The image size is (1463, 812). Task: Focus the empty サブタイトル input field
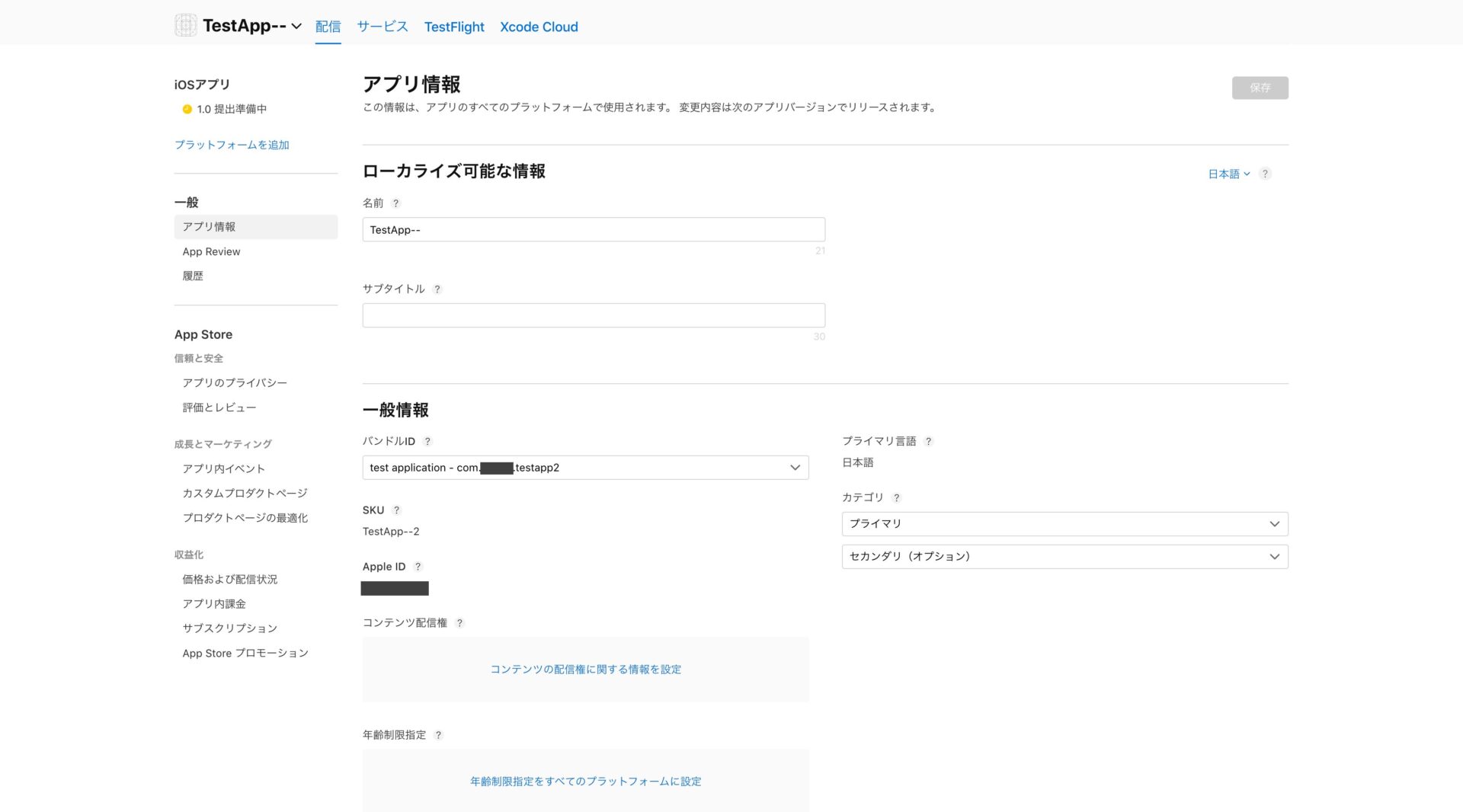(594, 315)
